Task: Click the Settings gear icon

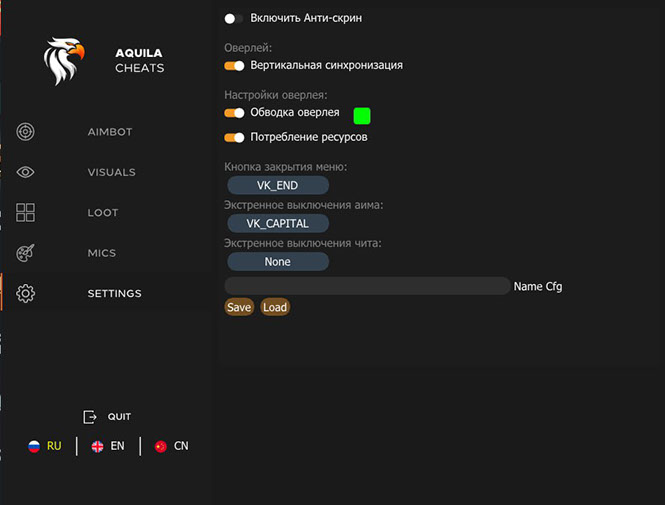Action: (26, 294)
